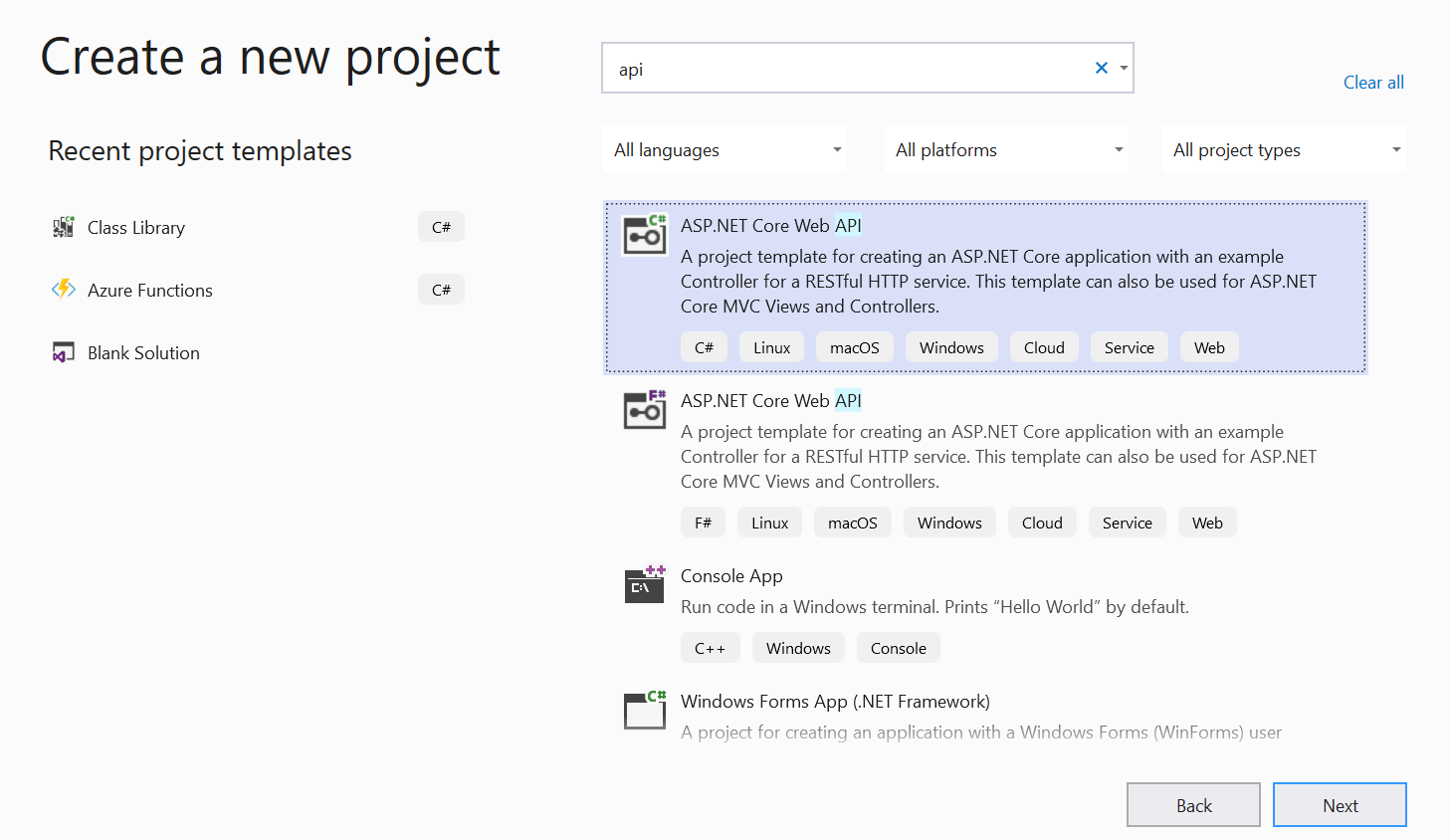Click the Azure Functions lightning icon
This screenshot has width=1449, height=840.
tap(64, 290)
